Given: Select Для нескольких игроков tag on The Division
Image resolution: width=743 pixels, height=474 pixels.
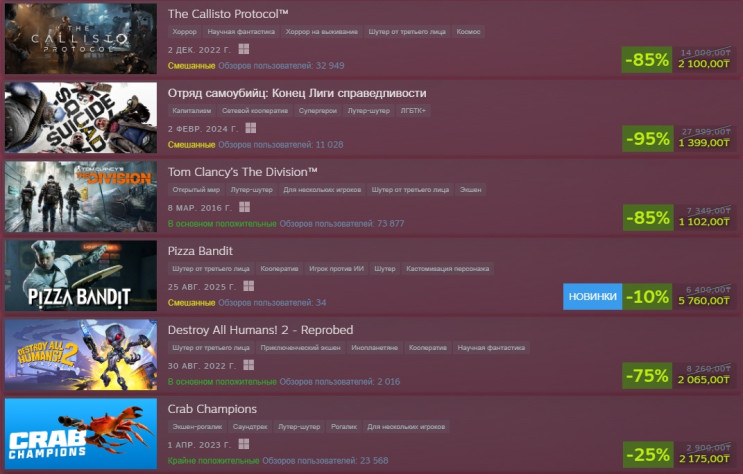Looking at the screenshot, I should coord(322,190).
